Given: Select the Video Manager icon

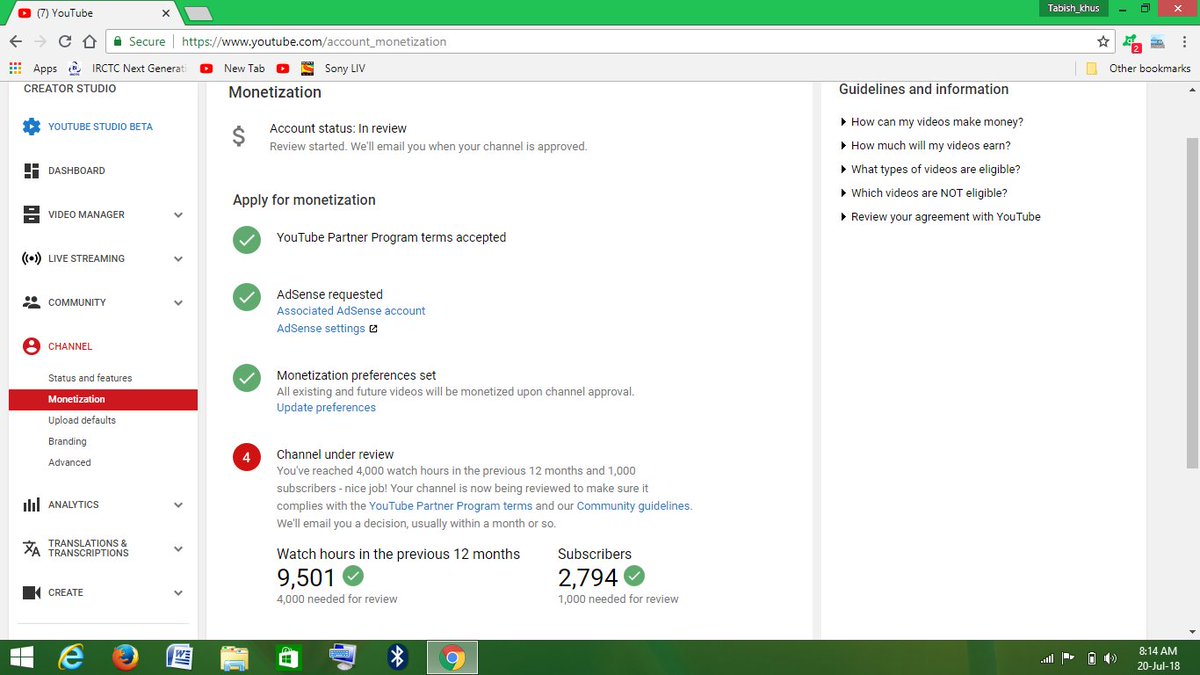Looking at the screenshot, I should tap(31, 215).
